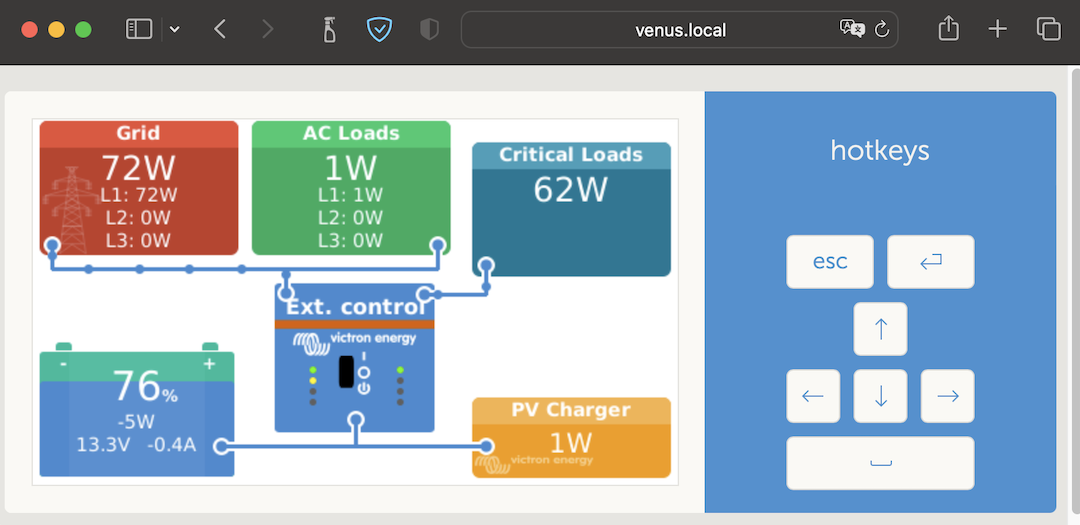1080x525 pixels.
Task: Select the Grid power tile
Action: pyautogui.click(x=139, y=188)
